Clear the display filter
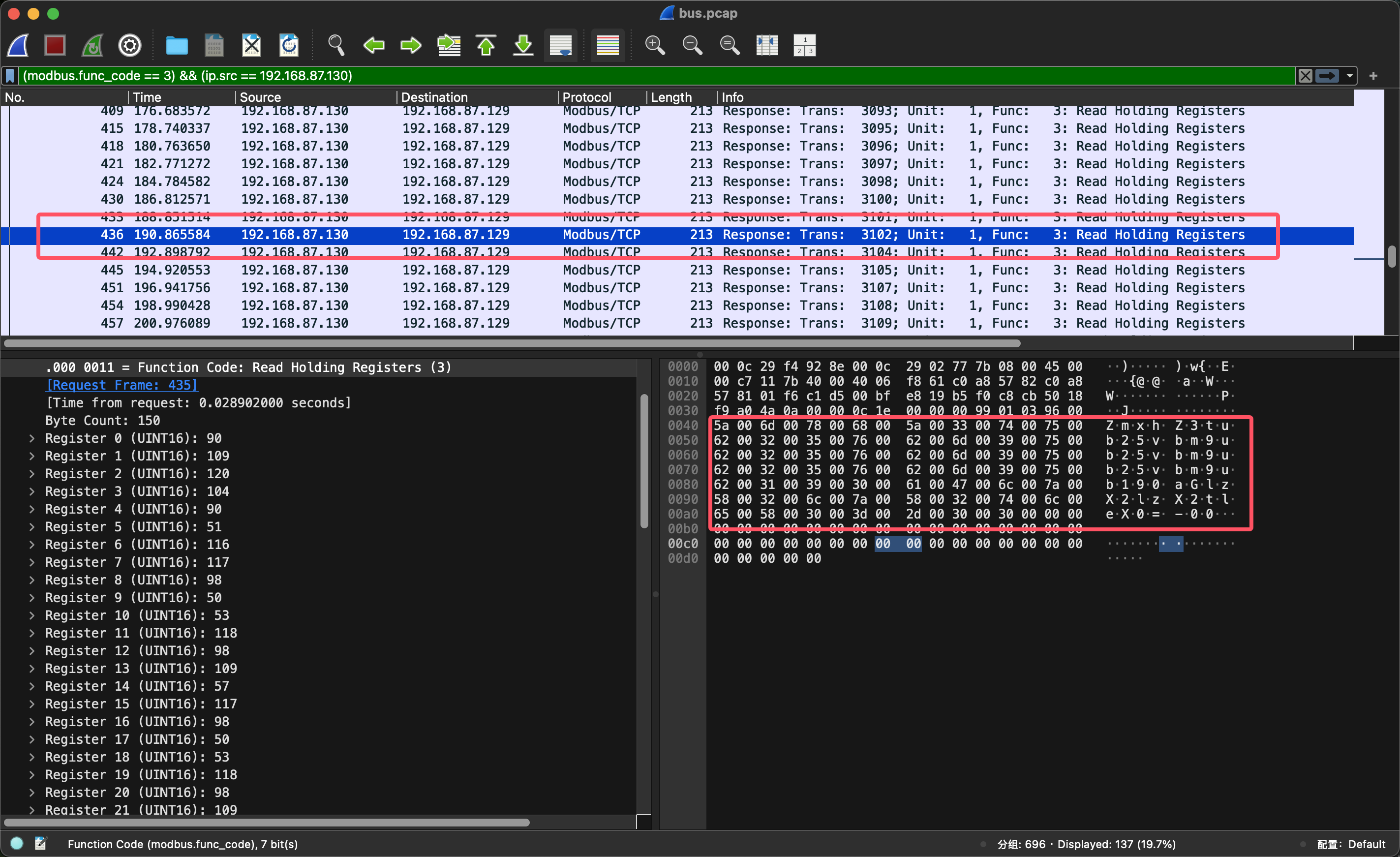Screen dimensions: 1400x857 pyautogui.click(x=1306, y=76)
